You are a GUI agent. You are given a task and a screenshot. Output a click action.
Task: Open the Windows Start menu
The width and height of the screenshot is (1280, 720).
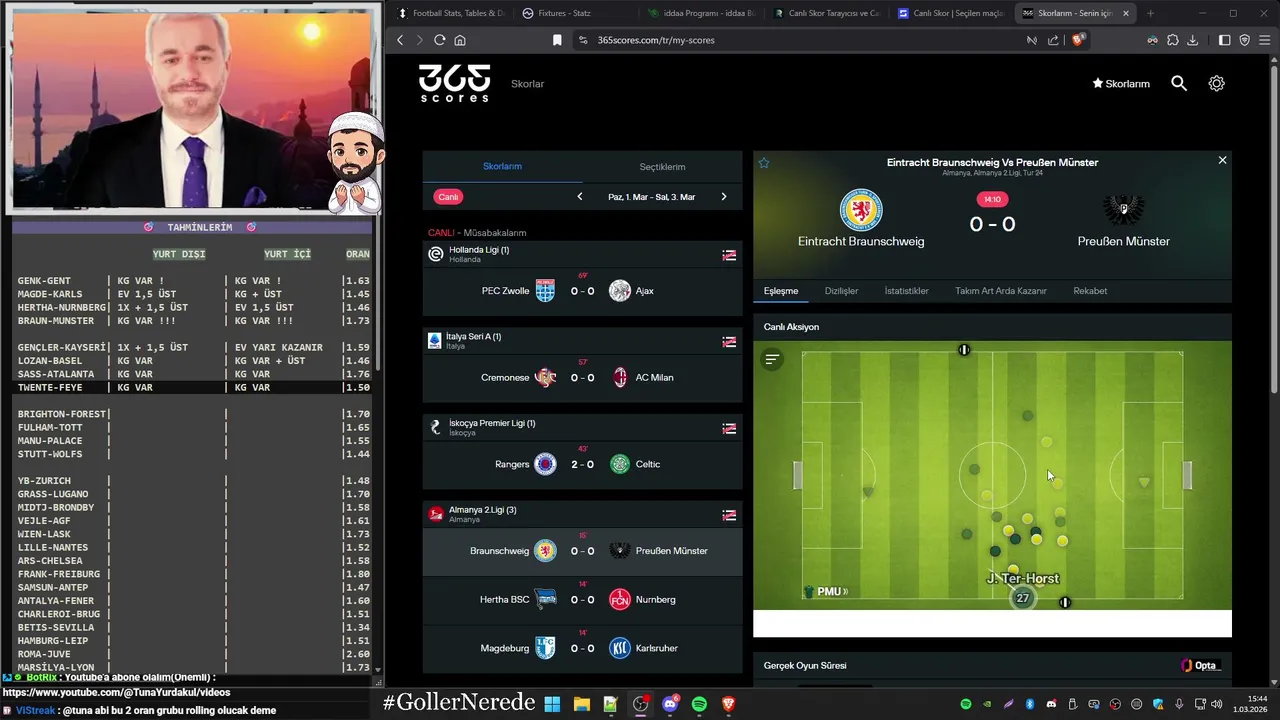point(552,704)
